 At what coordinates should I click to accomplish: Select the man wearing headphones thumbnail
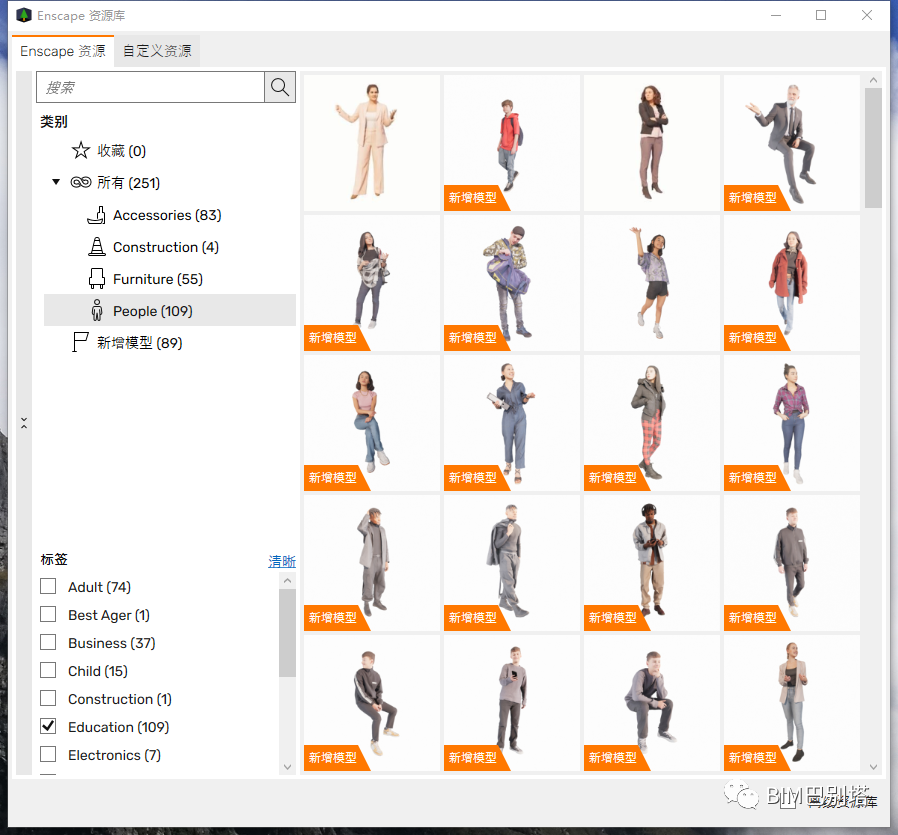point(651,562)
